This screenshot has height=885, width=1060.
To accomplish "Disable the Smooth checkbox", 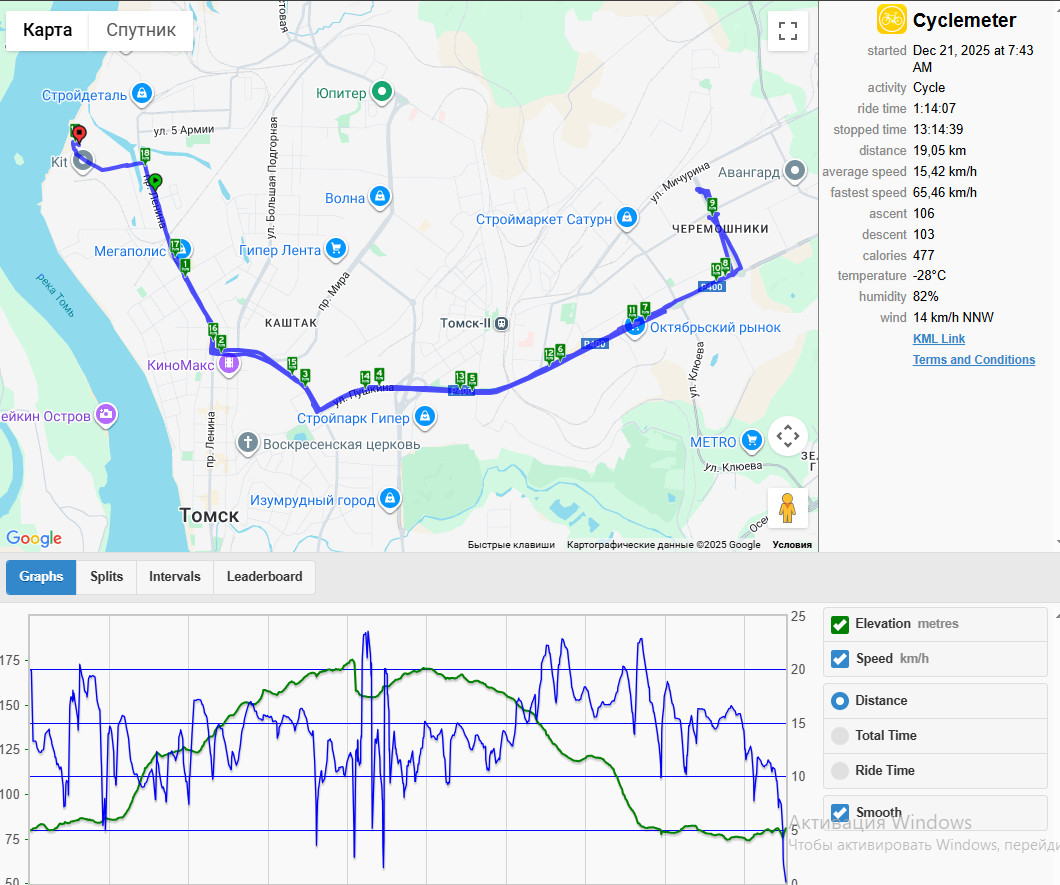I will (840, 813).
